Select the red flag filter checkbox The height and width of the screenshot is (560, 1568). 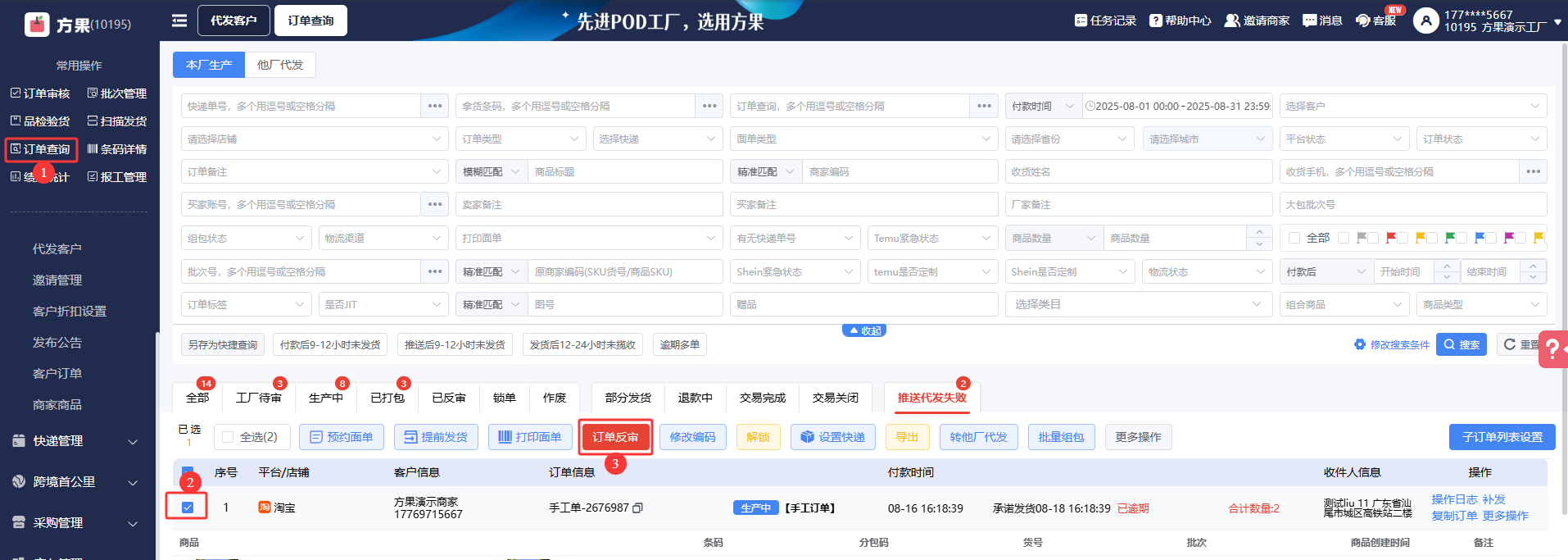pyautogui.click(x=1403, y=238)
